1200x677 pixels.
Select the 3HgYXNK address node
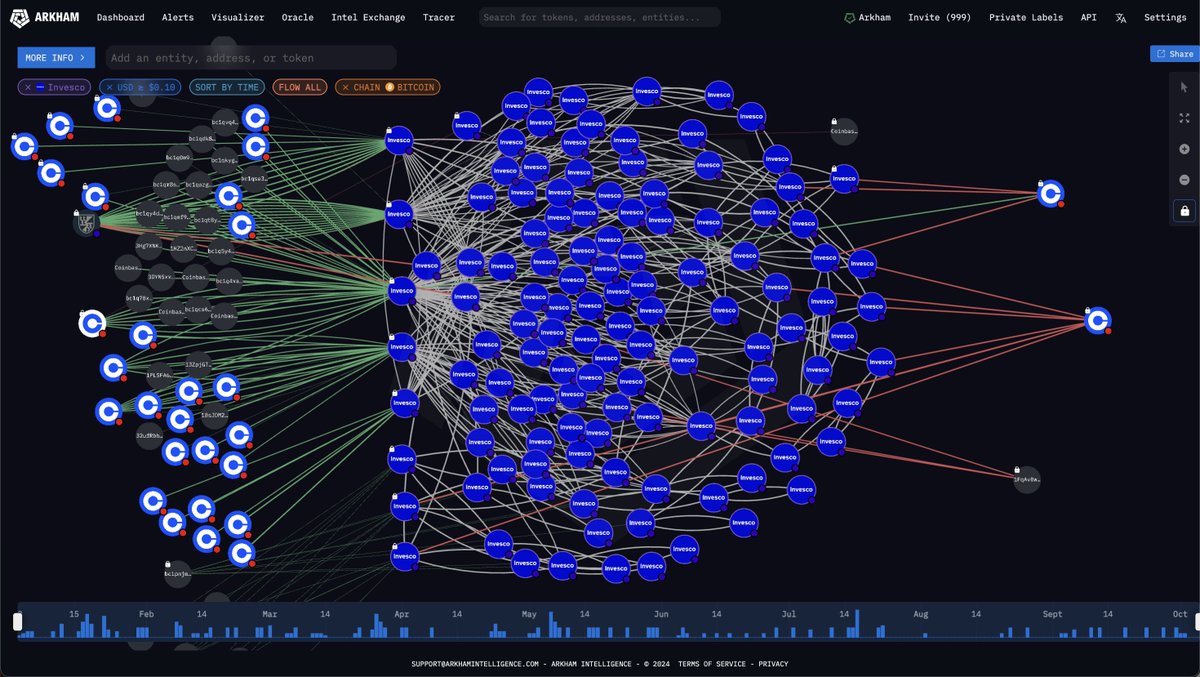(x=147, y=244)
